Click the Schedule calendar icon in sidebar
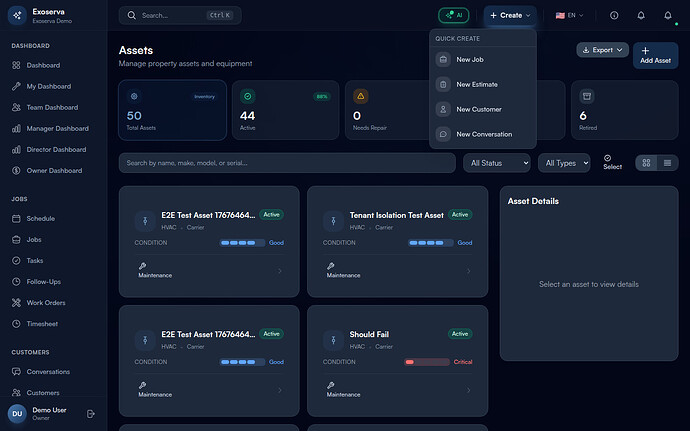Viewport: 690px width, 431px height. point(17,218)
